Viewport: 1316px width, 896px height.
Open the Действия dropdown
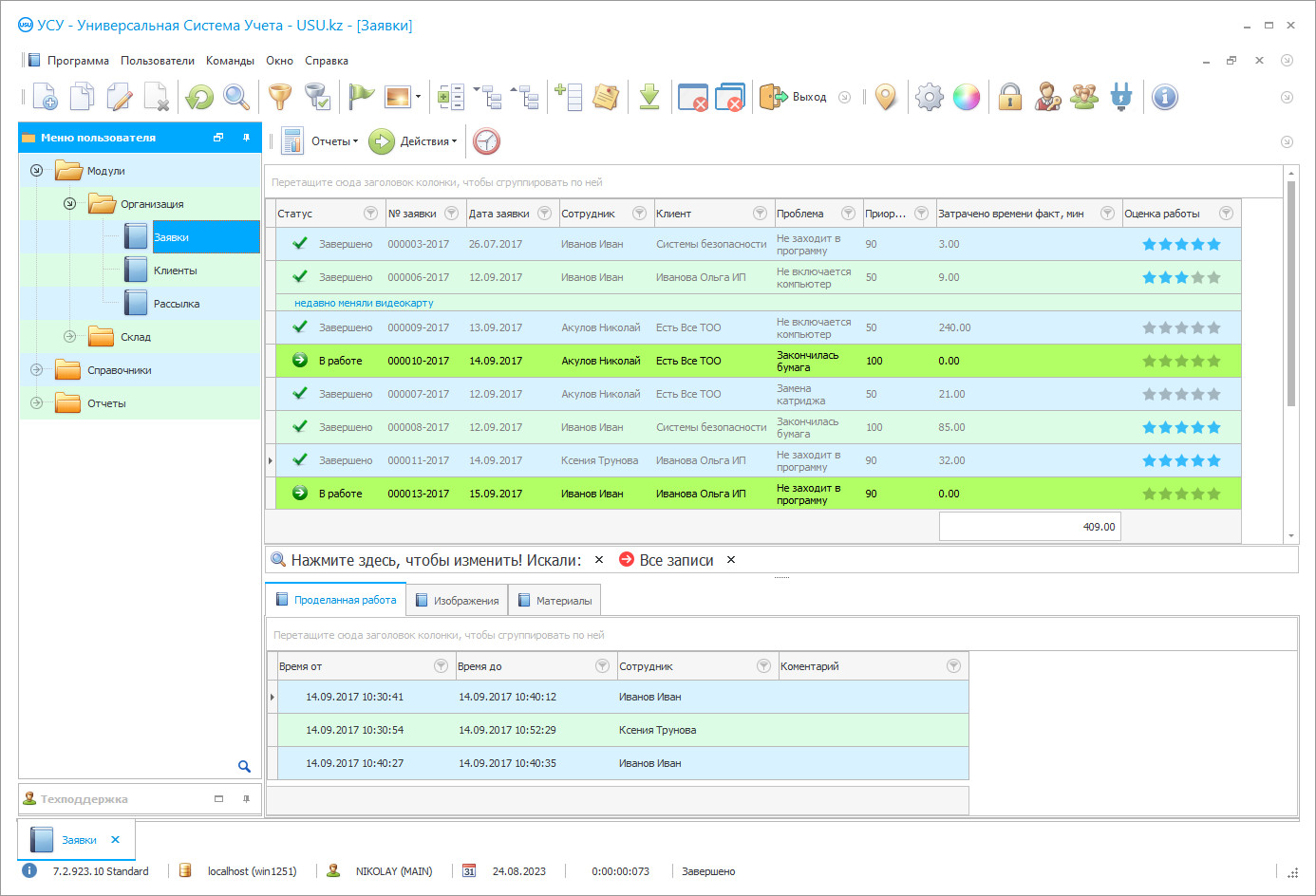tap(413, 141)
